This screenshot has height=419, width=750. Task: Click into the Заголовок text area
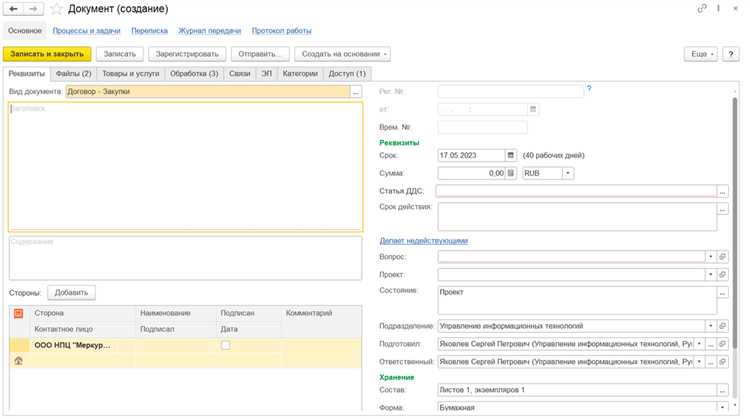186,167
